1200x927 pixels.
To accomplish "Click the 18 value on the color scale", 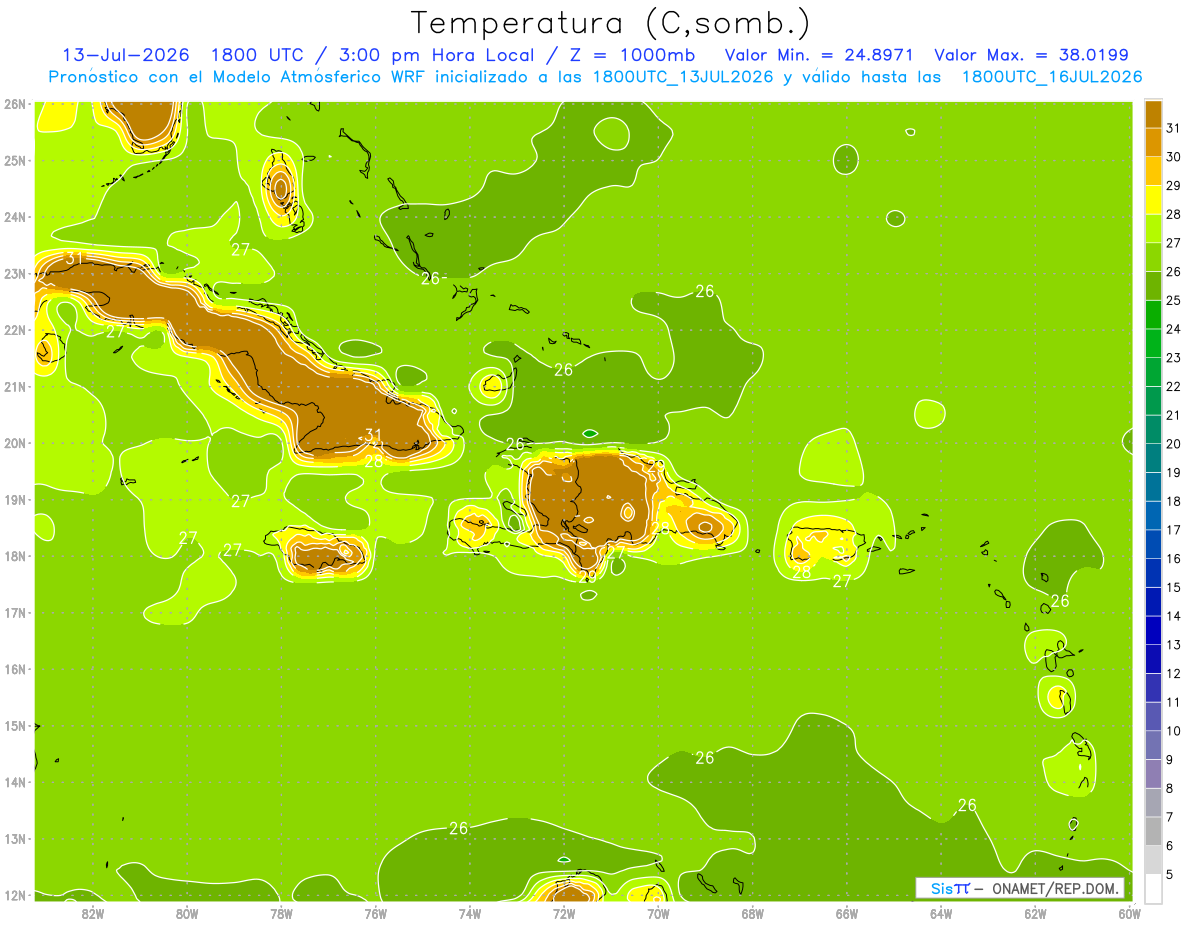I will pyautogui.click(x=1174, y=501).
